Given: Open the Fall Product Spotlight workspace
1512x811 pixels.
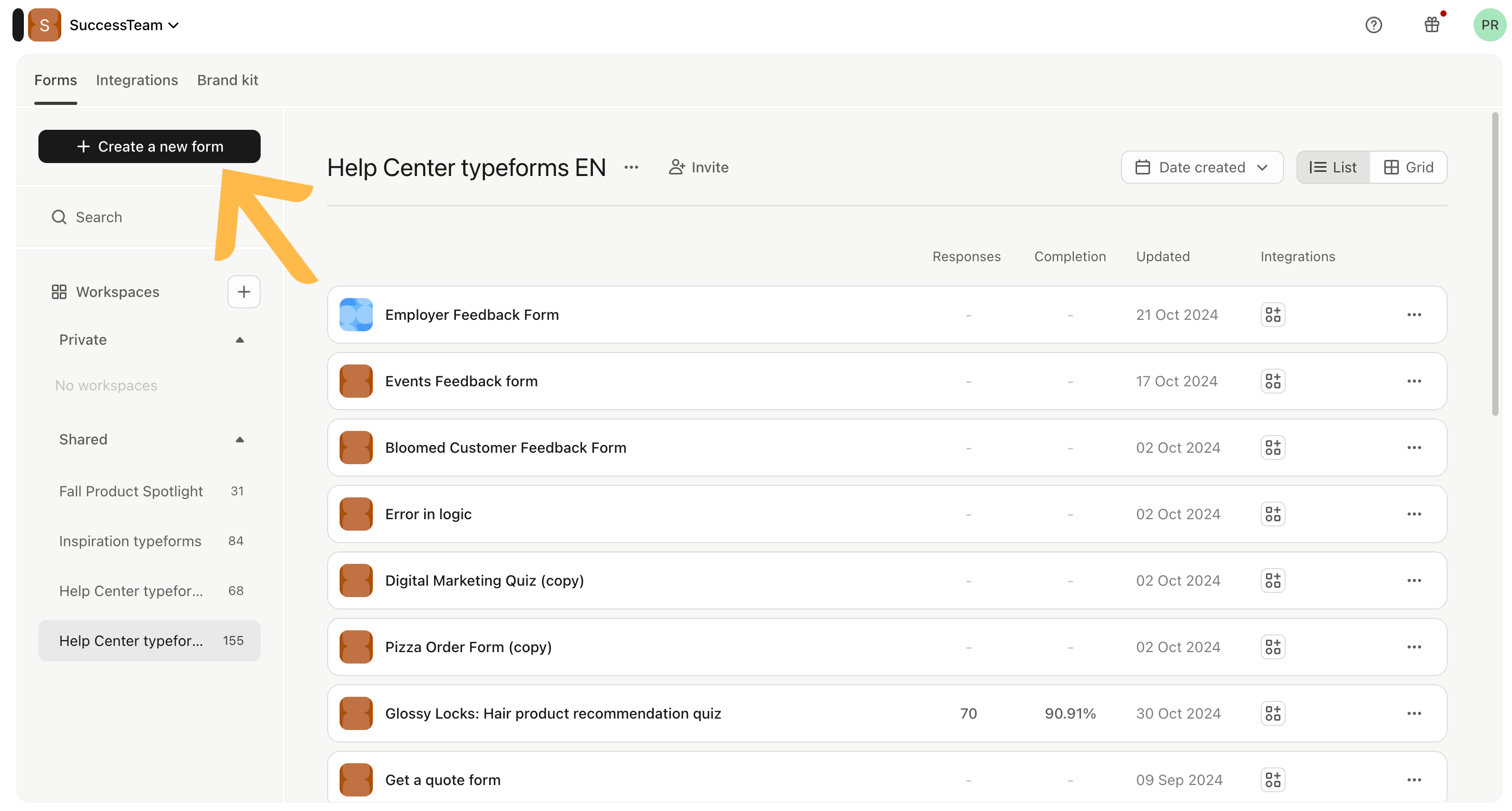Looking at the screenshot, I should pos(150,491).
